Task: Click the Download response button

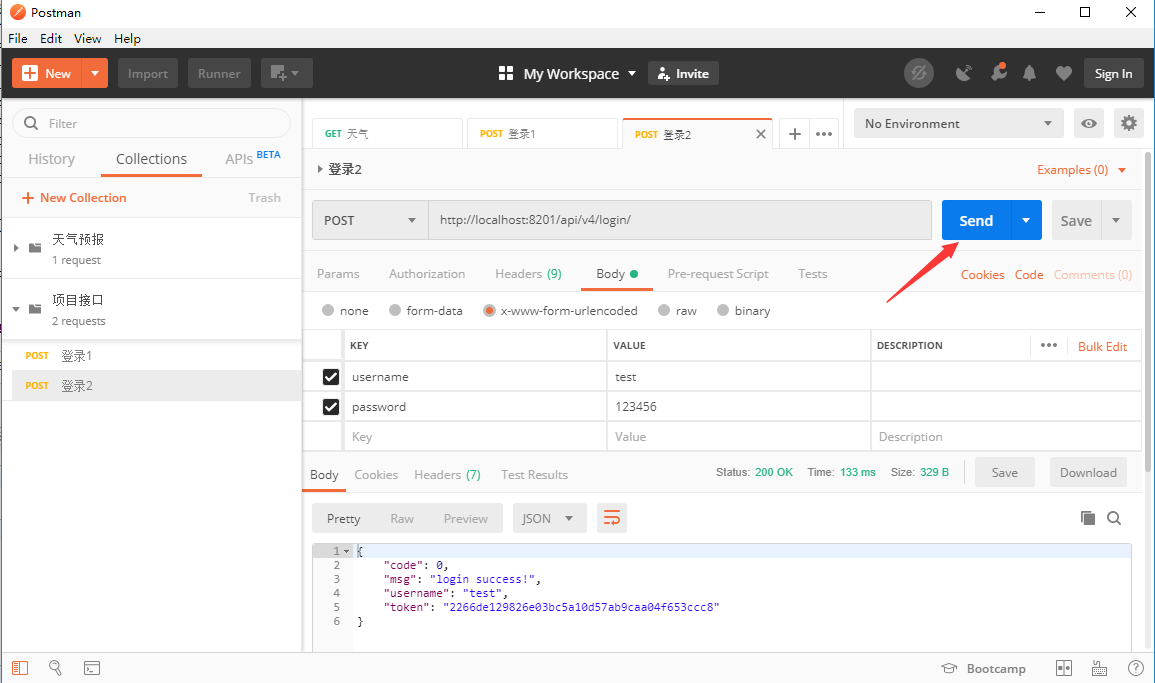Action: (x=1088, y=472)
